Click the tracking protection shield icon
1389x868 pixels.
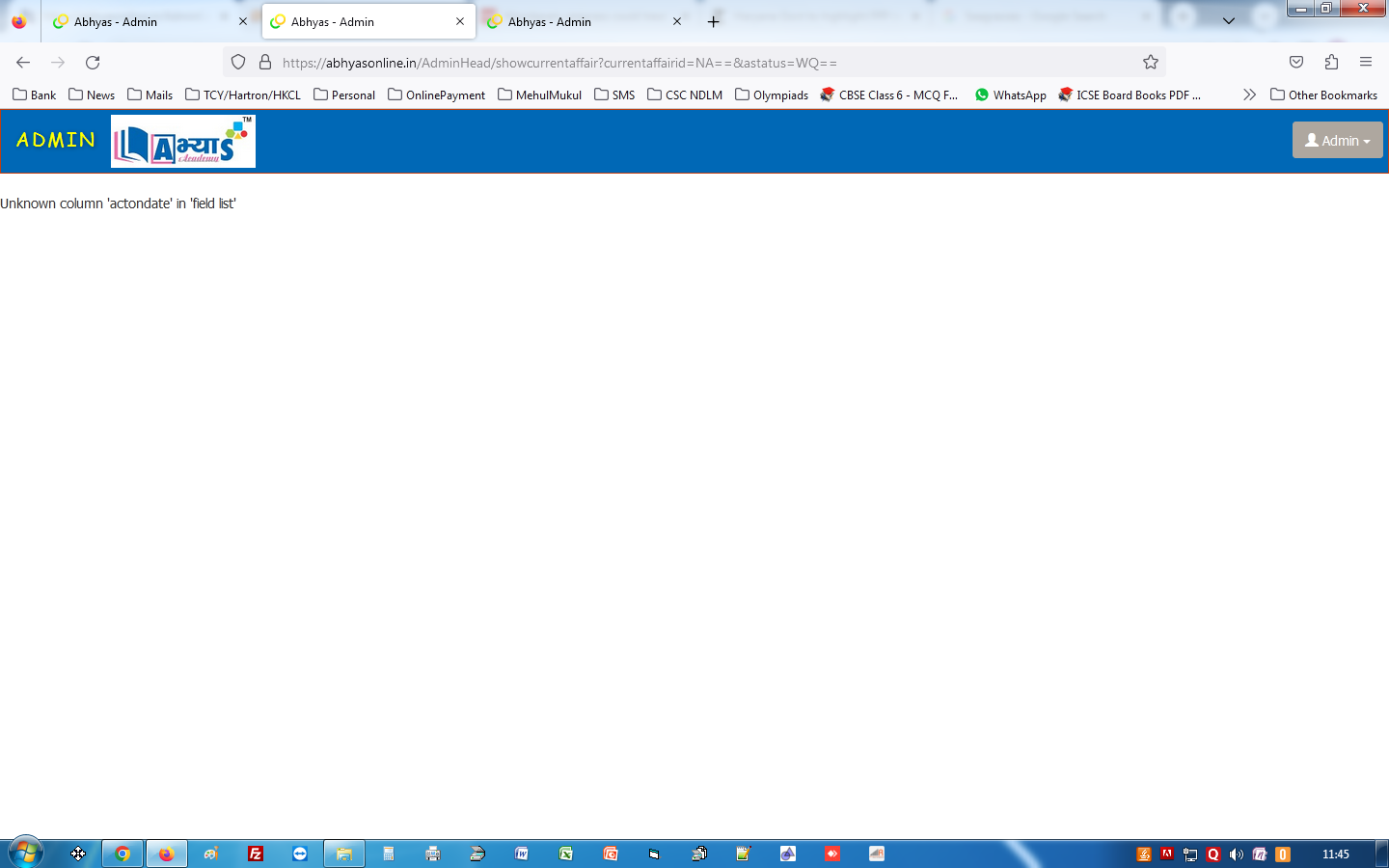pyautogui.click(x=238, y=63)
